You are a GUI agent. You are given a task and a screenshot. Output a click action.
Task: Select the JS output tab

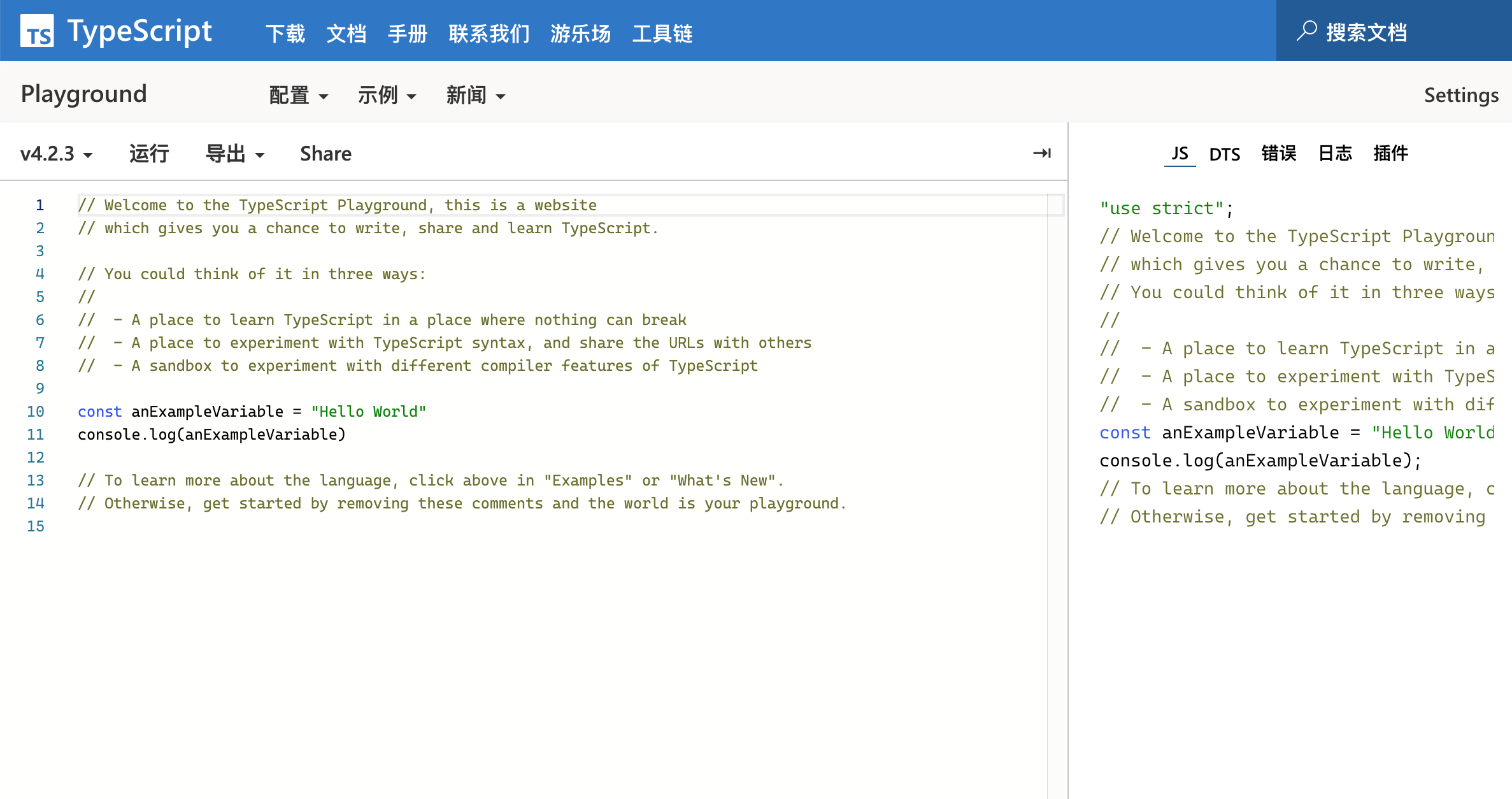(x=1180, y=154)
